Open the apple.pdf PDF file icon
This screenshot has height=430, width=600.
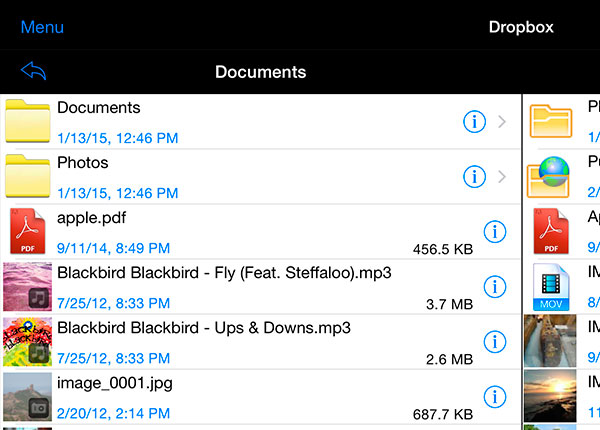click(27, 232)
